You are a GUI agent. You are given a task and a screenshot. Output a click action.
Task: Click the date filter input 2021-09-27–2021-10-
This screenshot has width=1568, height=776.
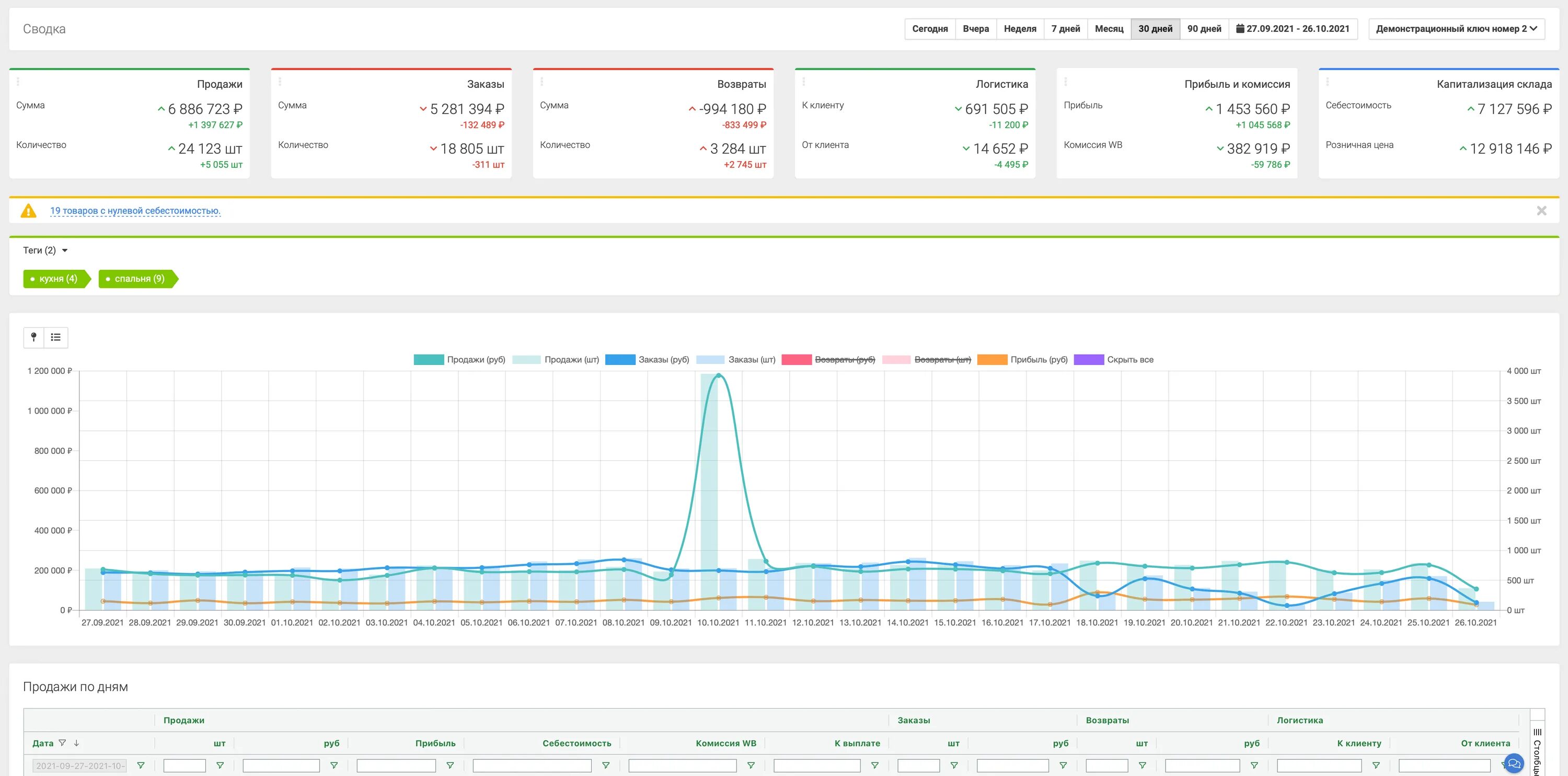[x=79, y=766]
